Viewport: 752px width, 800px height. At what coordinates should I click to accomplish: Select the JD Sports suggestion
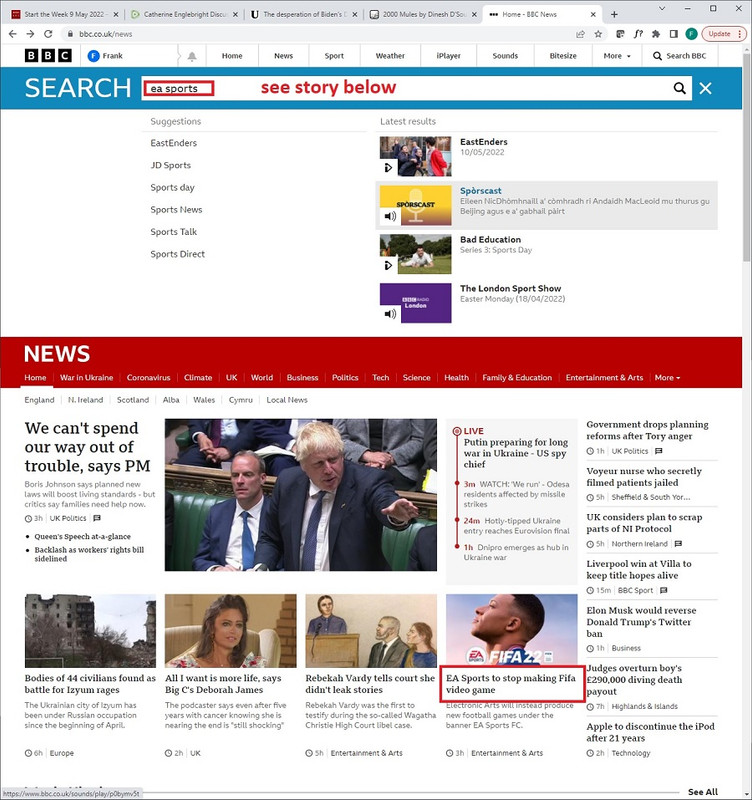click(170, 165)
